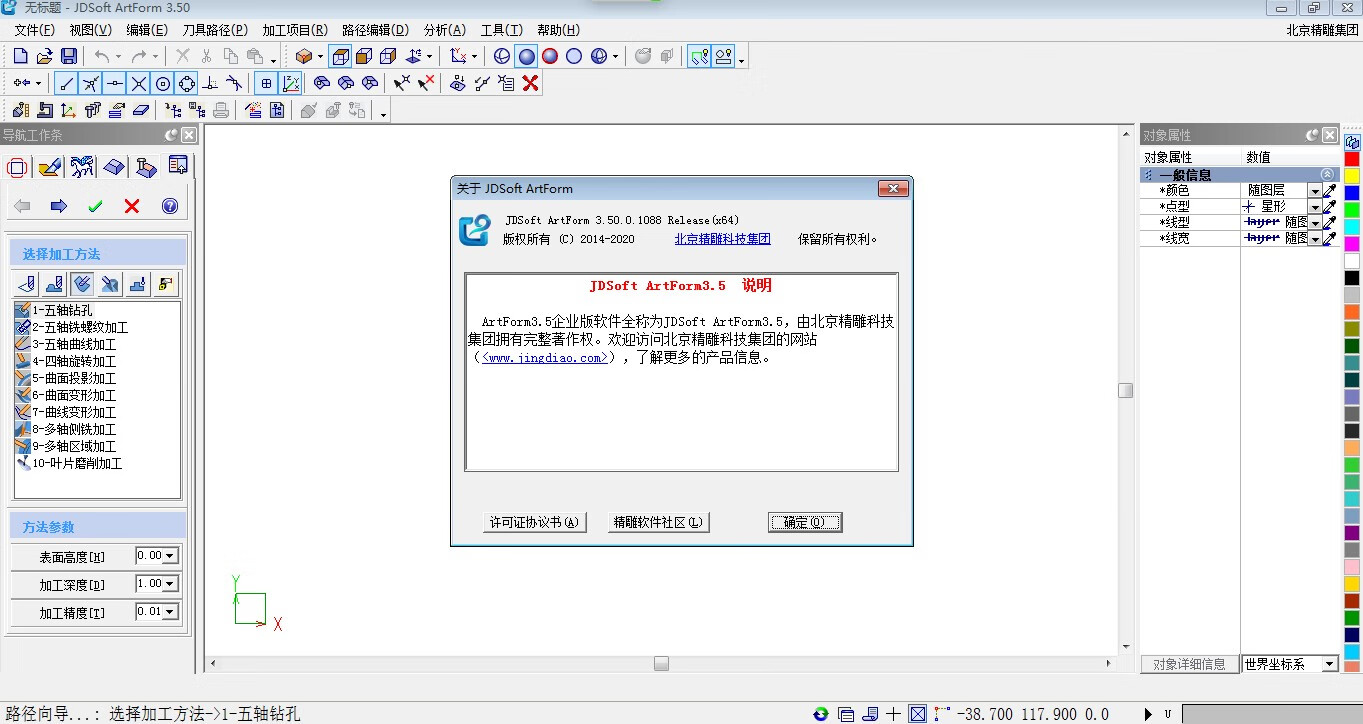
Task: Select the red sphere render mode icon
Action: [x=550, y=57]
